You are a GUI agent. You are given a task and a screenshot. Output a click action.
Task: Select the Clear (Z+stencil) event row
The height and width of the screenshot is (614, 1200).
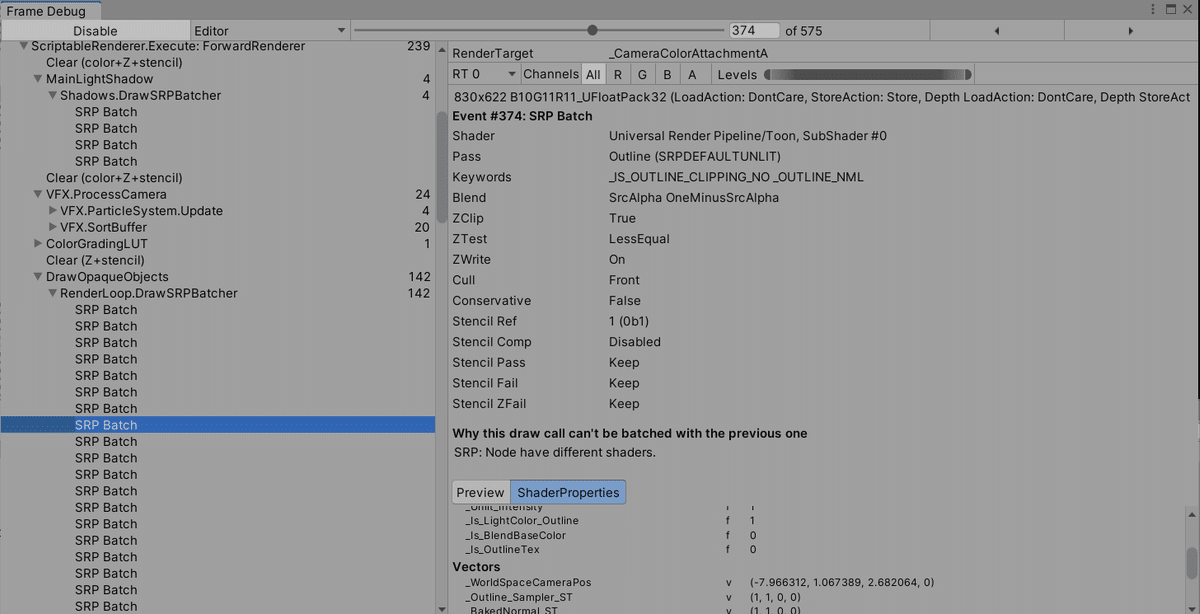(218, 260)
